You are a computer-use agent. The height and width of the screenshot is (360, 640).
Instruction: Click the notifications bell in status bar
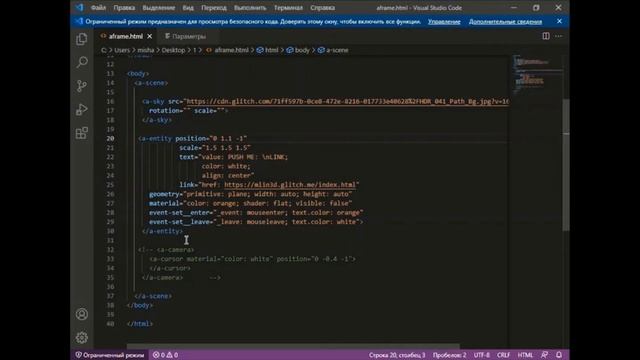[559, 355]
